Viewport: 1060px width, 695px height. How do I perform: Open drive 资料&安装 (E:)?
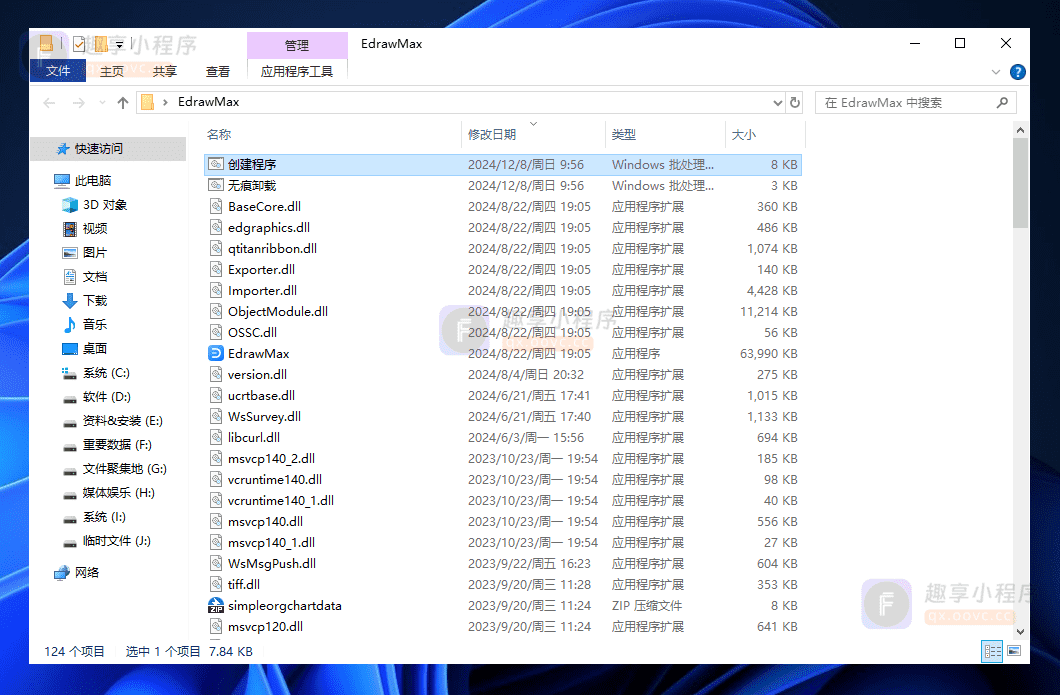tap(113, 421)
